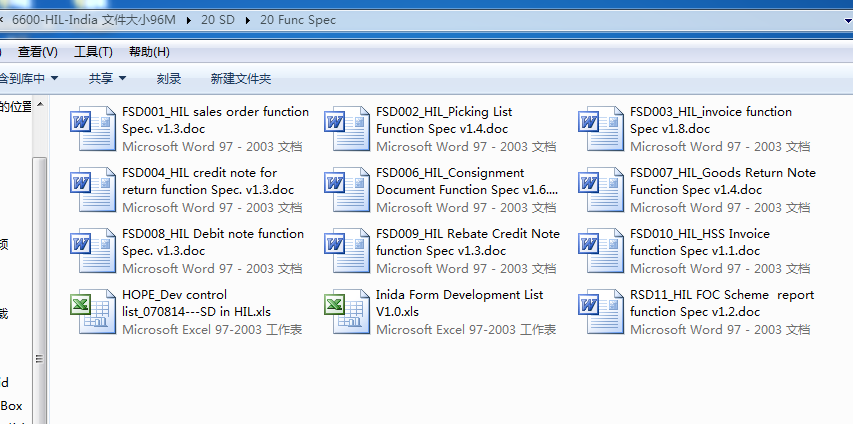Click filename FSD003_HIL_invoice function Spec v1.8.doc

(711, 120)
